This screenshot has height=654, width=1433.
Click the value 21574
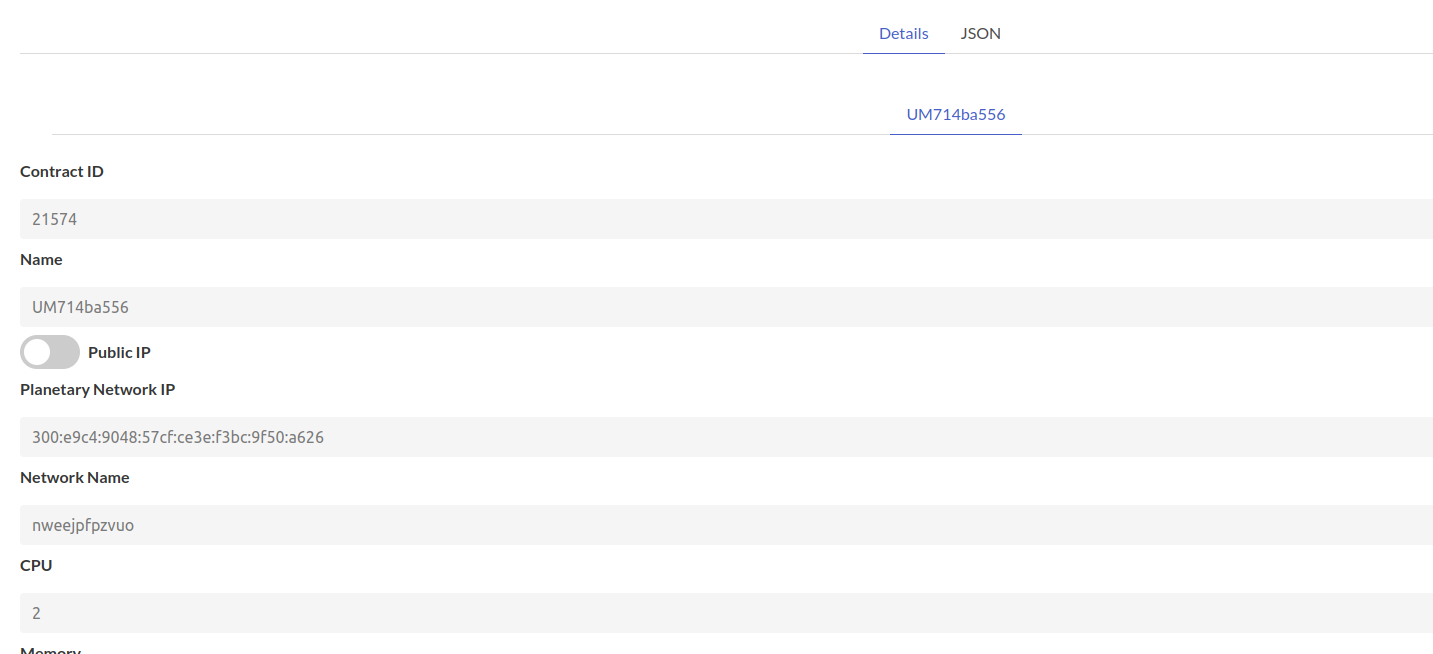click(54, 218)
